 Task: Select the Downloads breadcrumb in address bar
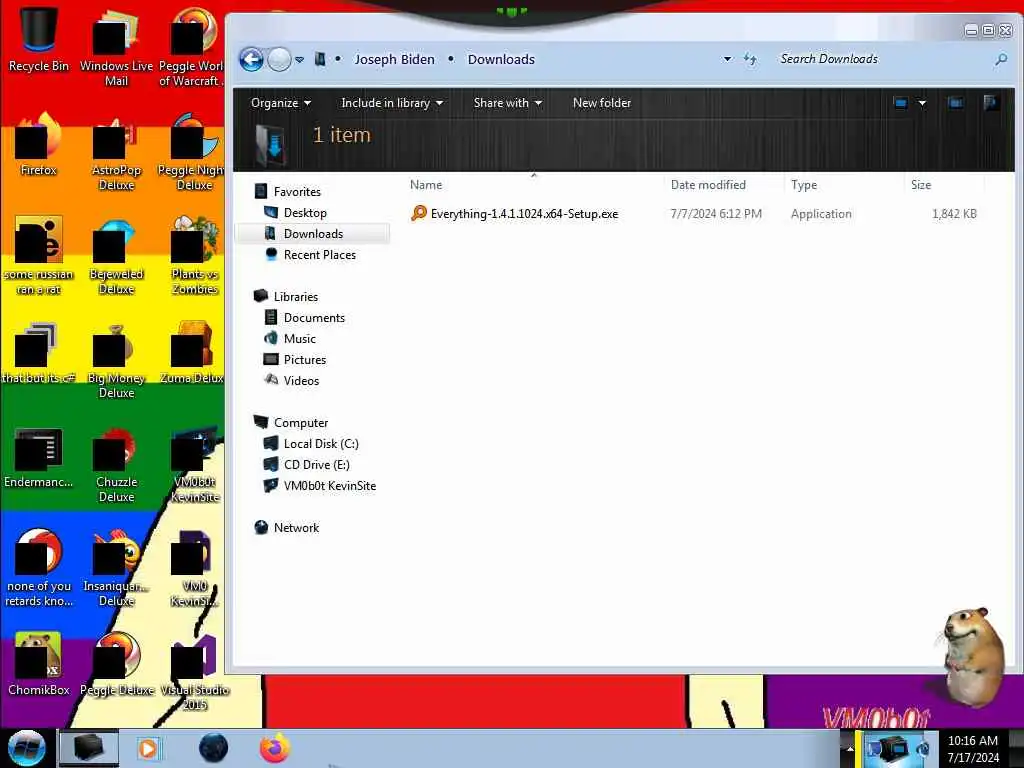(x=501, y=59)
